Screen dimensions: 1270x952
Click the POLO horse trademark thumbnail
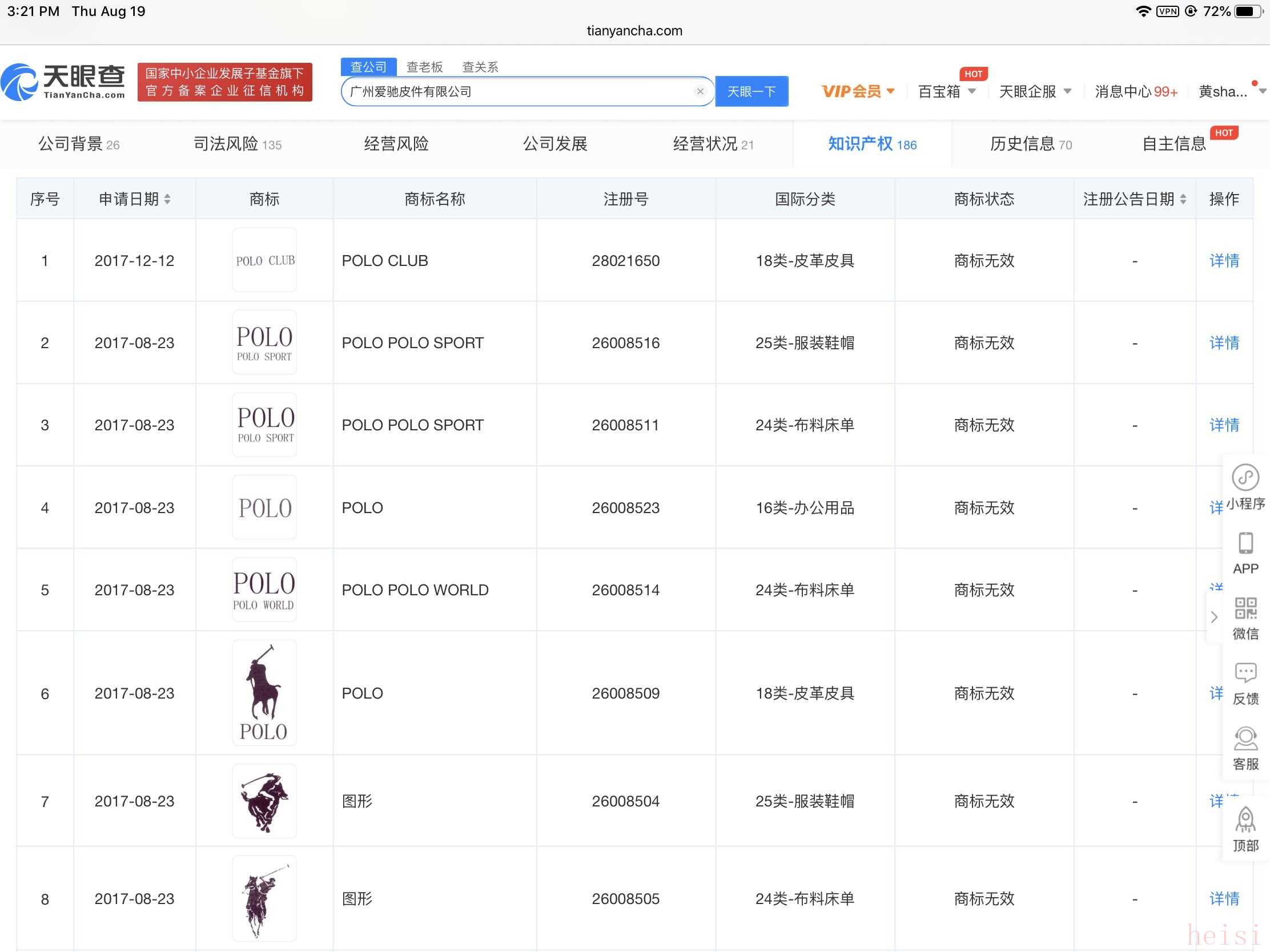tap(264, 693)
